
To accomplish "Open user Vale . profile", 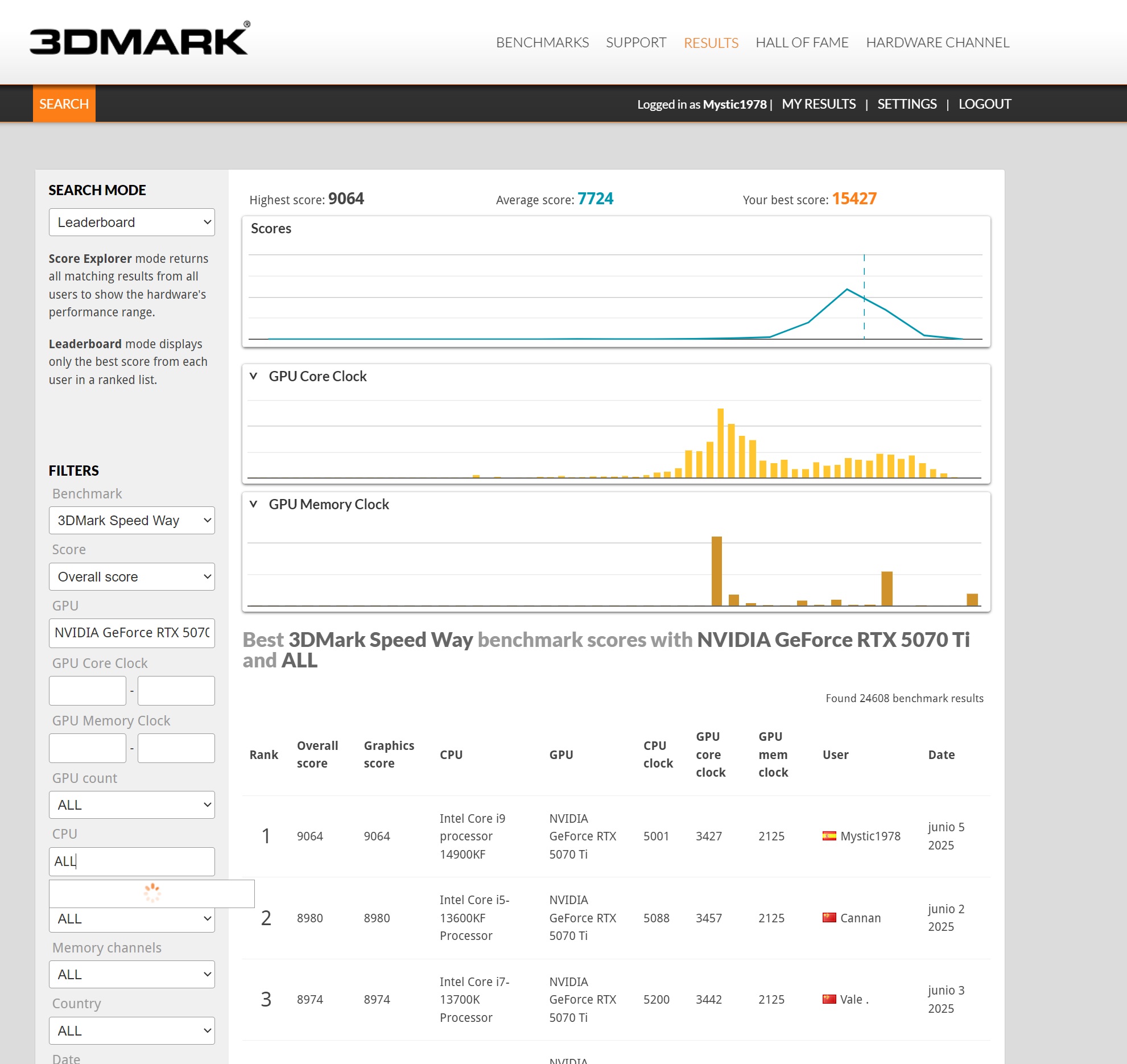I will coord(854,999).
